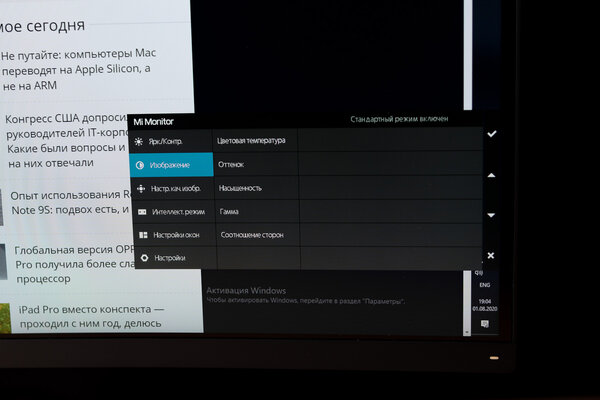
Task: Open the Настройки menu item
Action: pos(176,258)
